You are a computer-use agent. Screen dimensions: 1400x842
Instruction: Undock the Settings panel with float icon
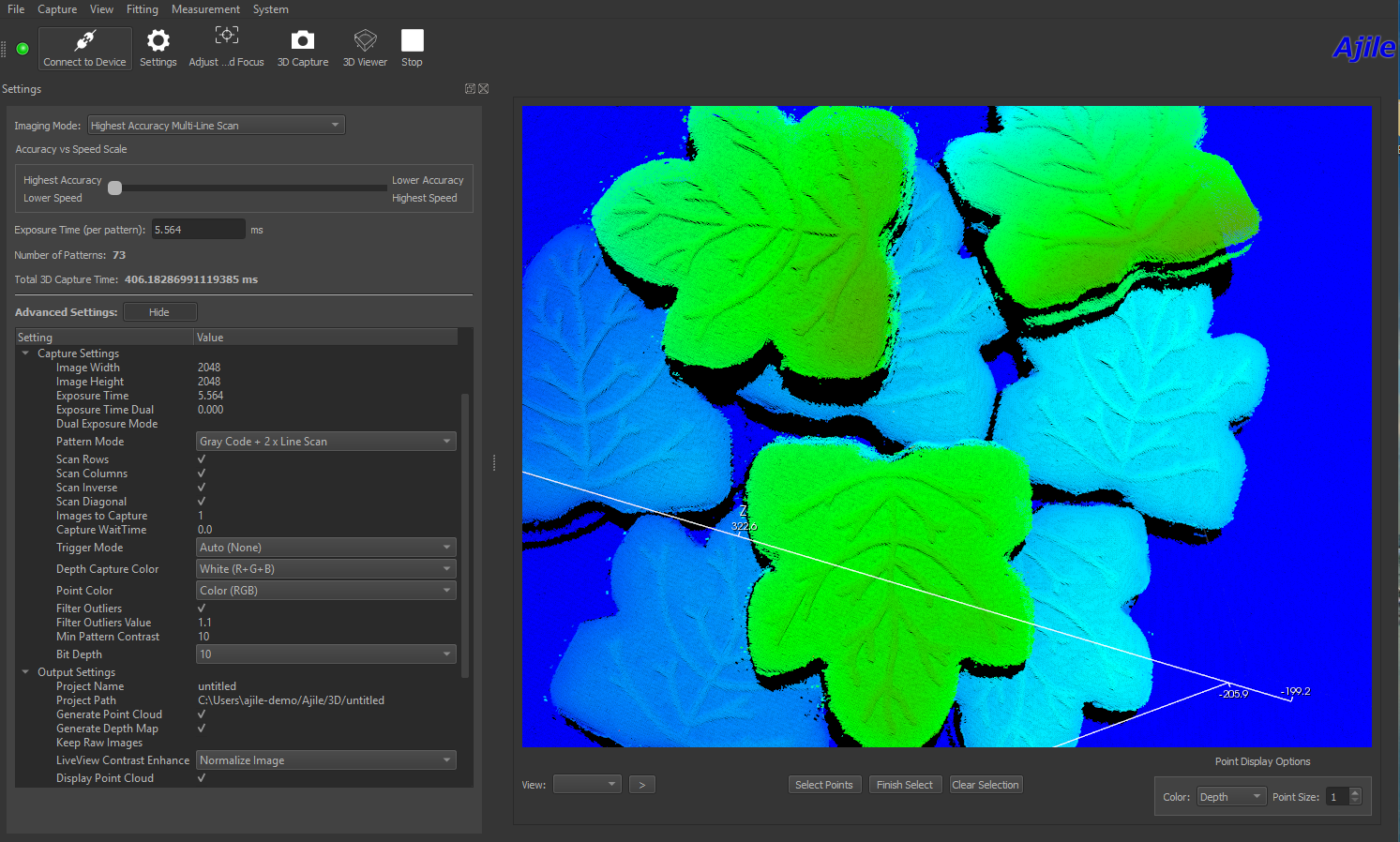[x=470, y=89]
